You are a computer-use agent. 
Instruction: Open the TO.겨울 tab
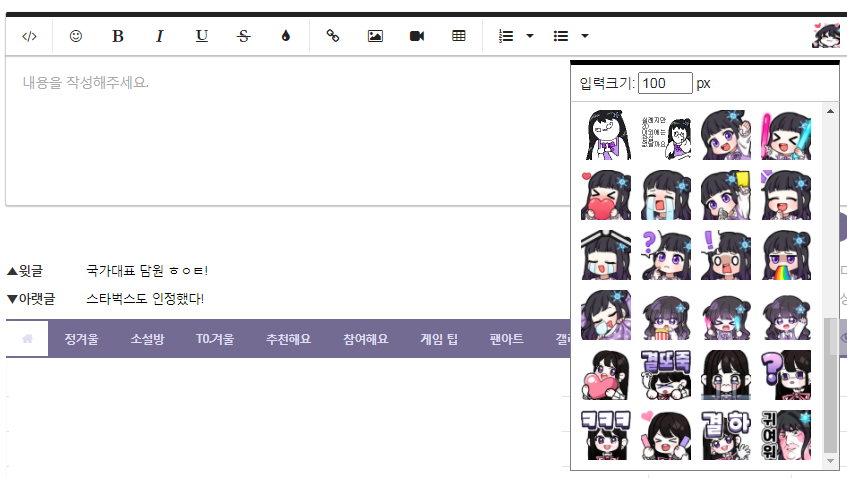tap(215, 339)
